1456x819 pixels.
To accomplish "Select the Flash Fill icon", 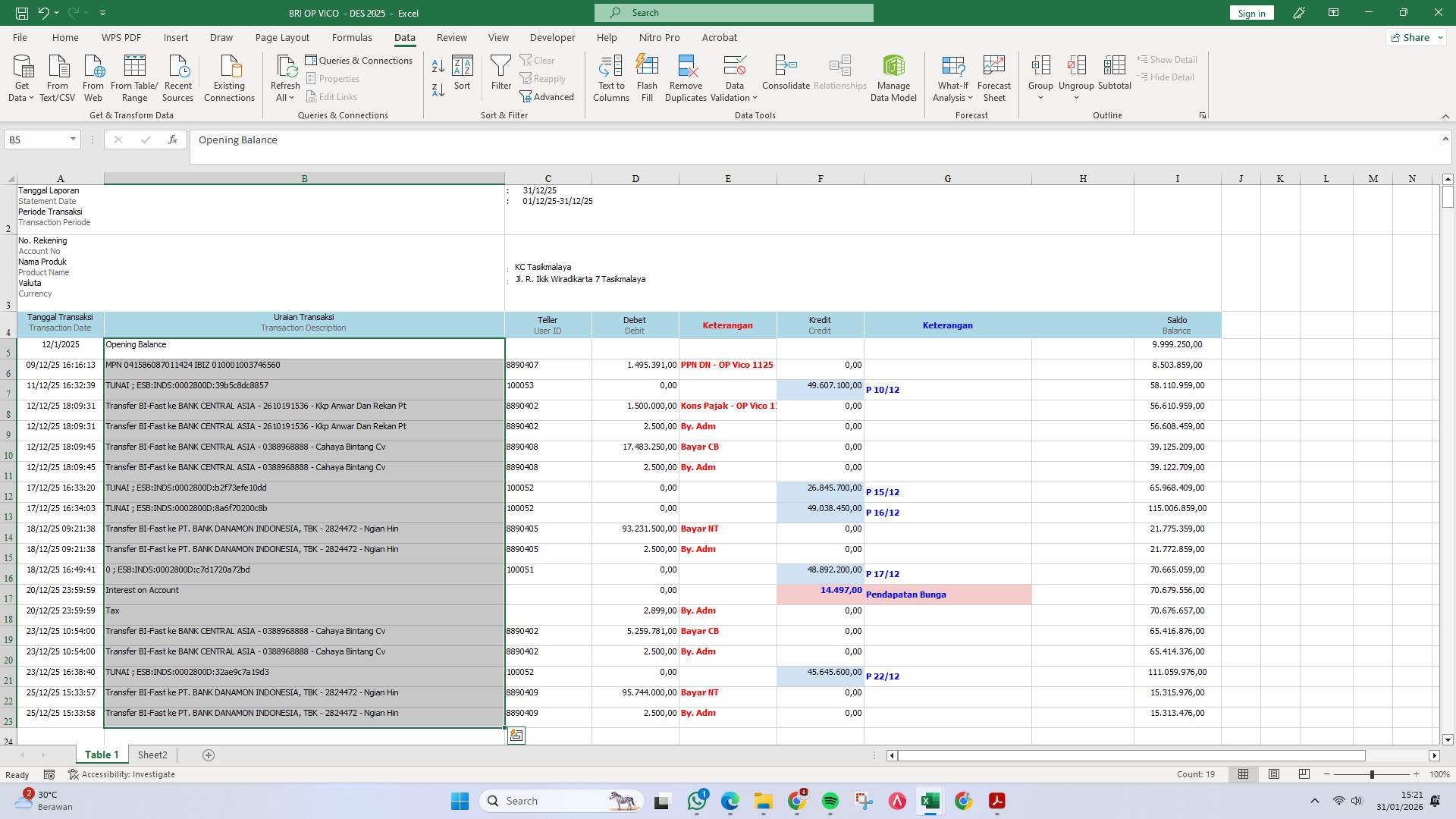I will (x=647, y=76).
